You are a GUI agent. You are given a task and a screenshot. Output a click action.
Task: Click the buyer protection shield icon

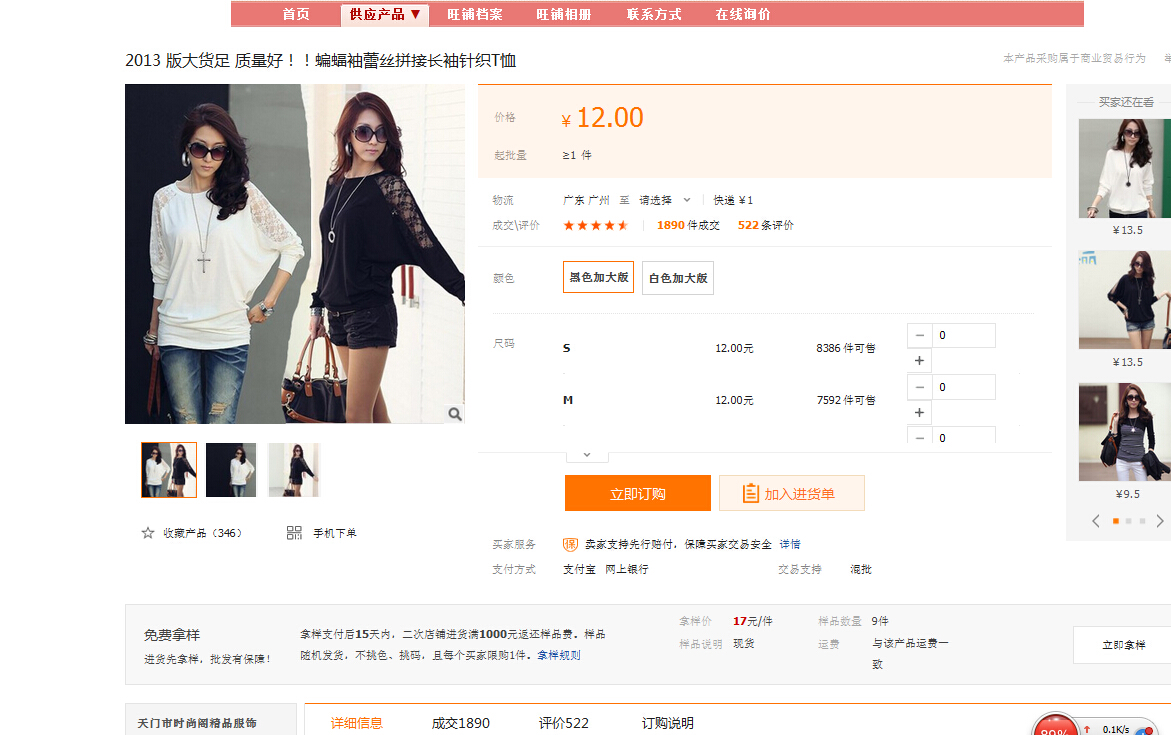coord(571,544)
